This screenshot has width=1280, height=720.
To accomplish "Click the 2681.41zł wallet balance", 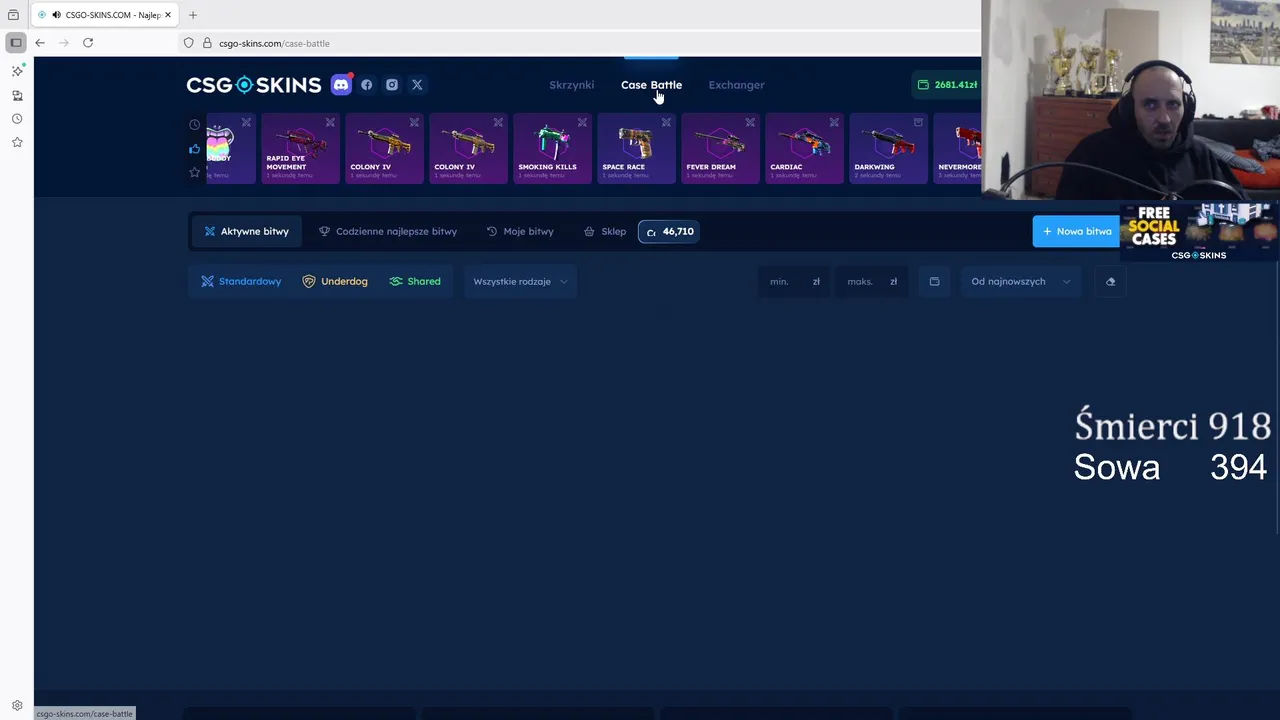I will pyautogui.click(x=946, y=85).
